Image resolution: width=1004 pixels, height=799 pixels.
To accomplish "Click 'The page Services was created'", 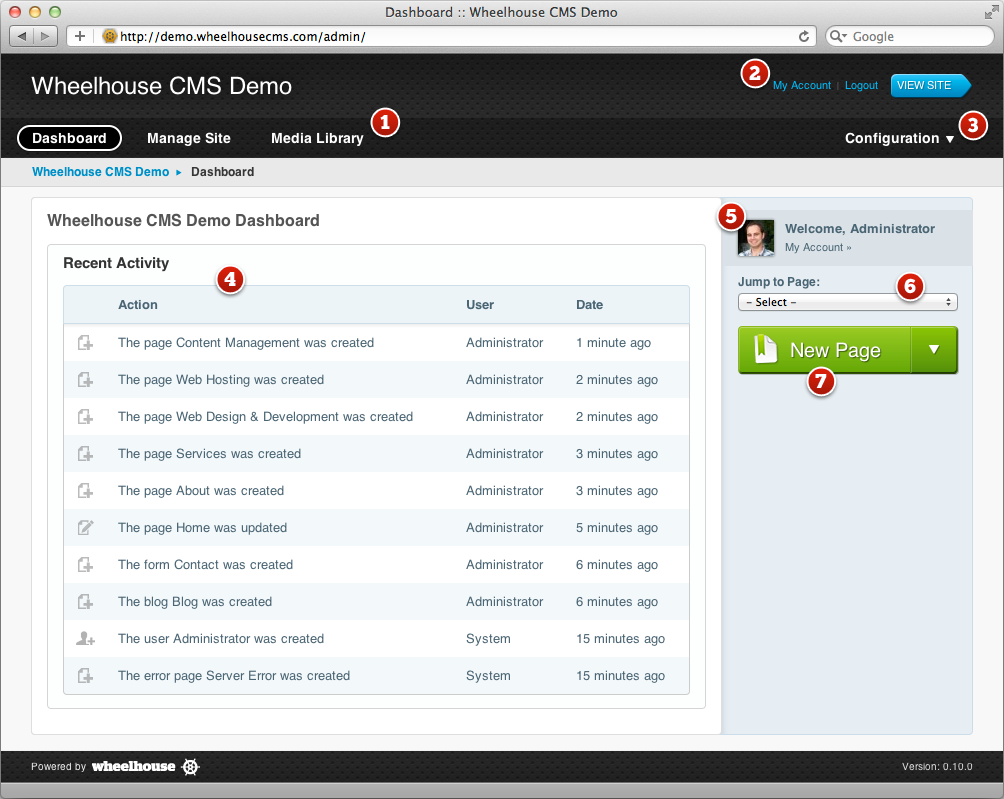I will (x=209, y=454).
